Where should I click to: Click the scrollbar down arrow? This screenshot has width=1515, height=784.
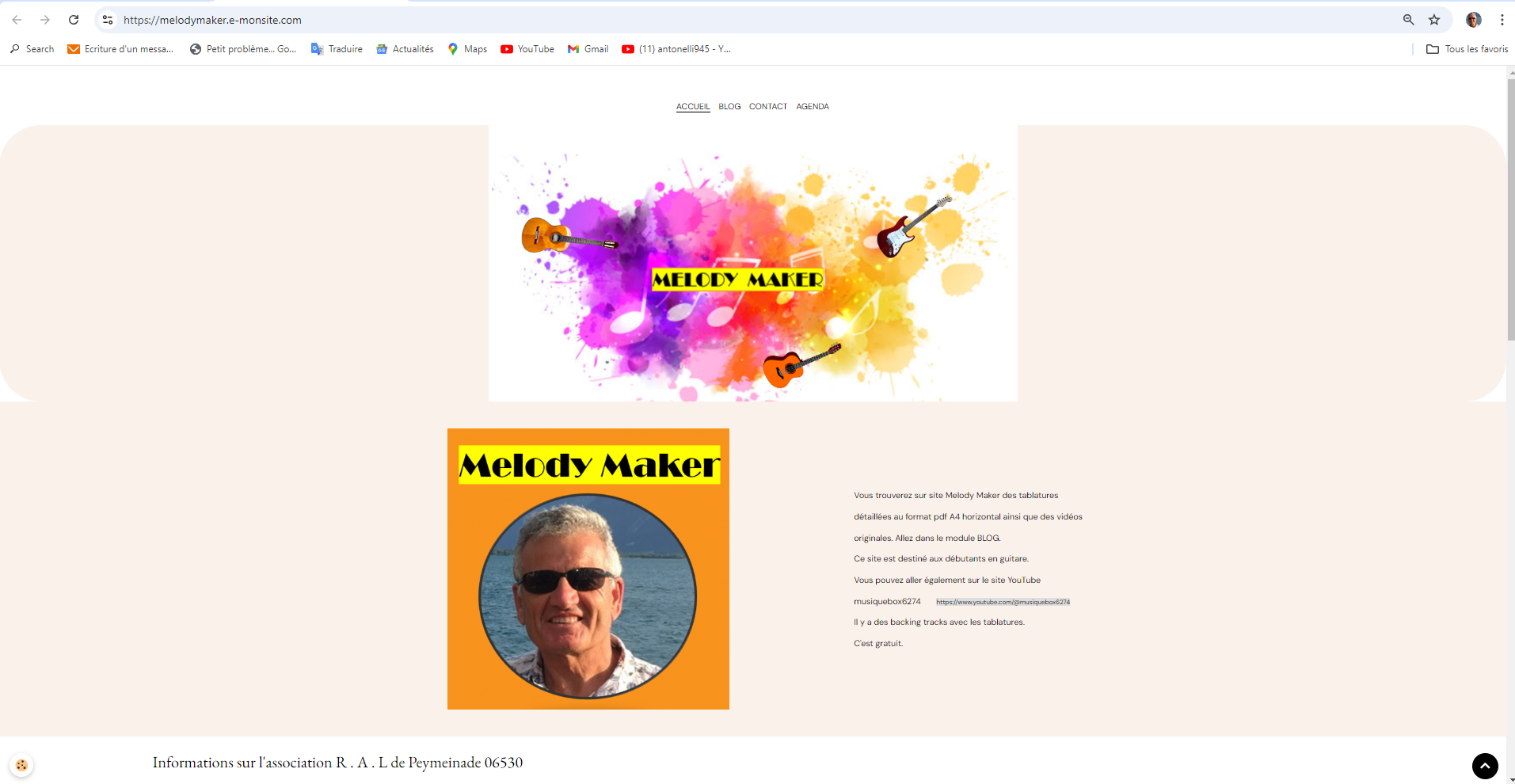[x=1510, y=779]
